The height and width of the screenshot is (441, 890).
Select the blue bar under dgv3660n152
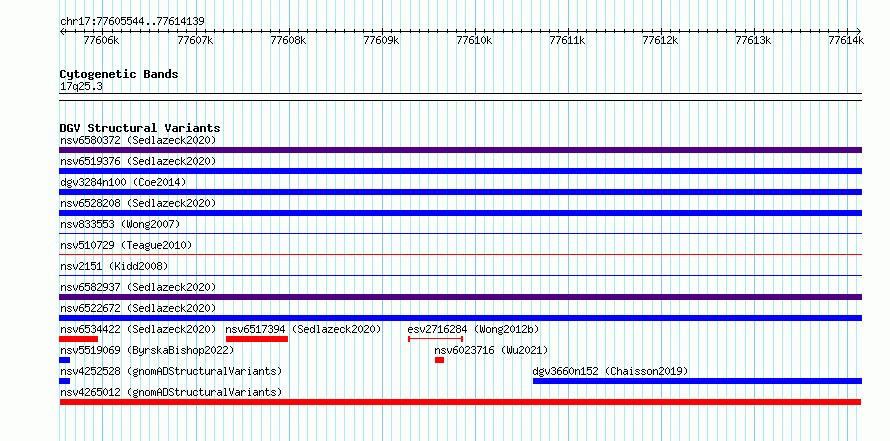point(697,381)
